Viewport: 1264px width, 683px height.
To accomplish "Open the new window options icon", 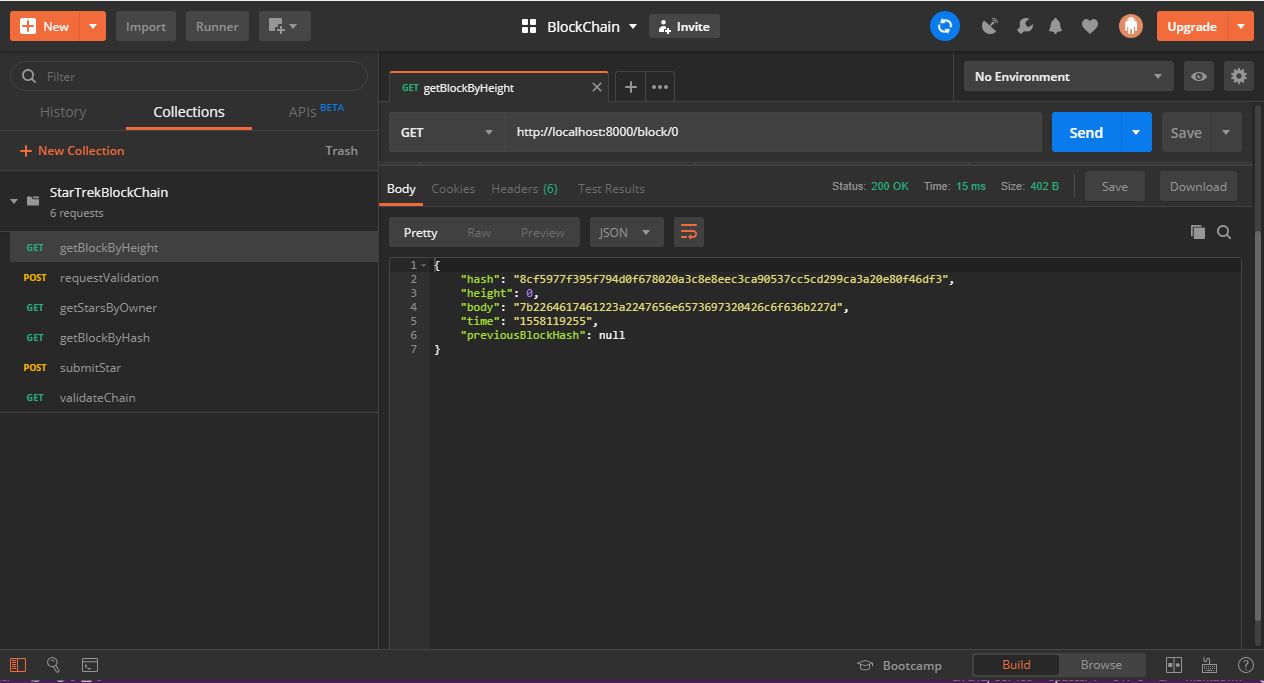I will [x=284, y=27].
